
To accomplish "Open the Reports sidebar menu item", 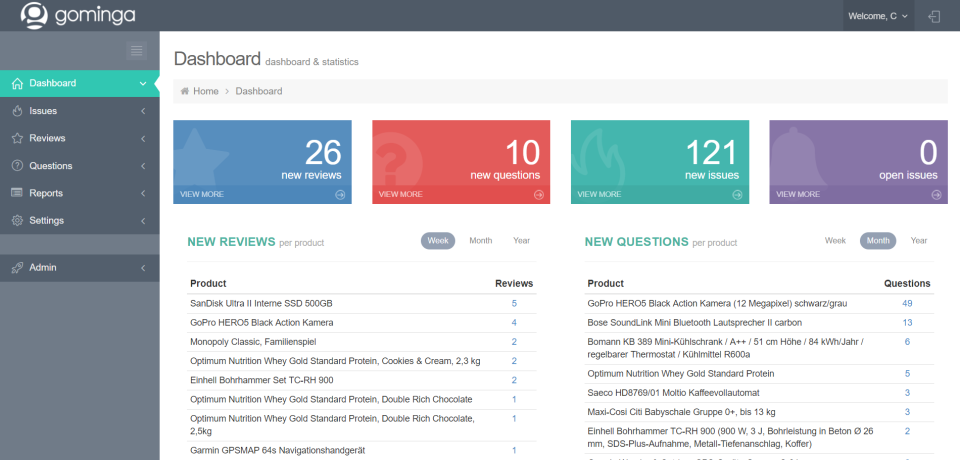I will tap(80, 193).
